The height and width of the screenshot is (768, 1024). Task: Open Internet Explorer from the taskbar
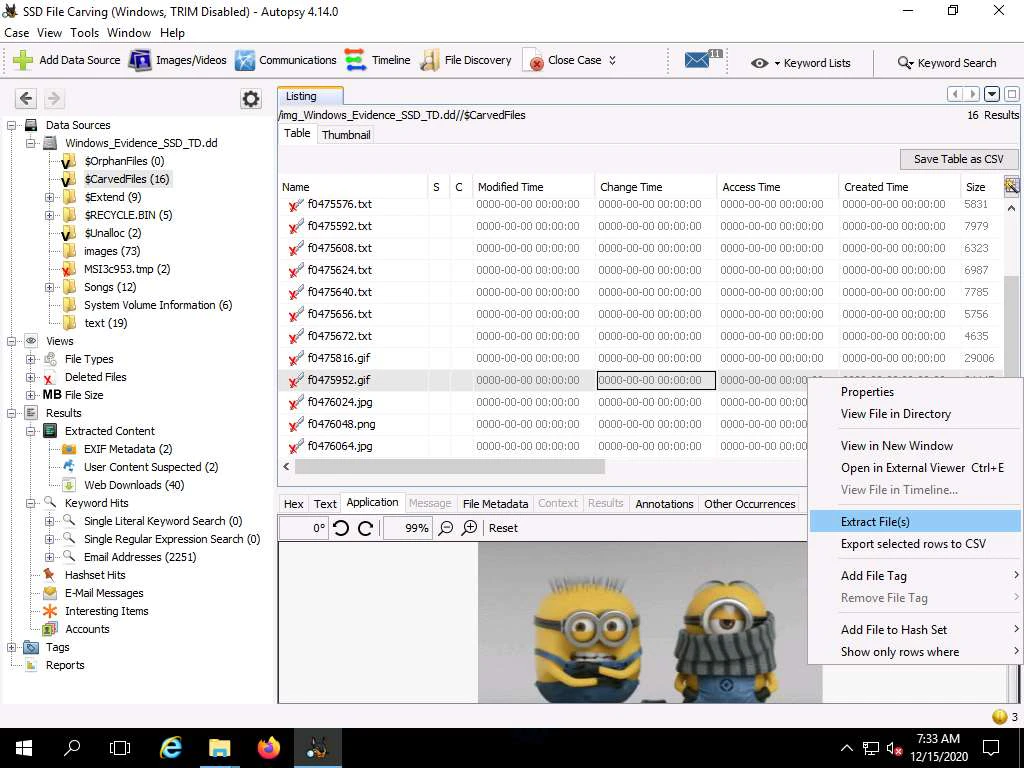click(x=171, y=748)
